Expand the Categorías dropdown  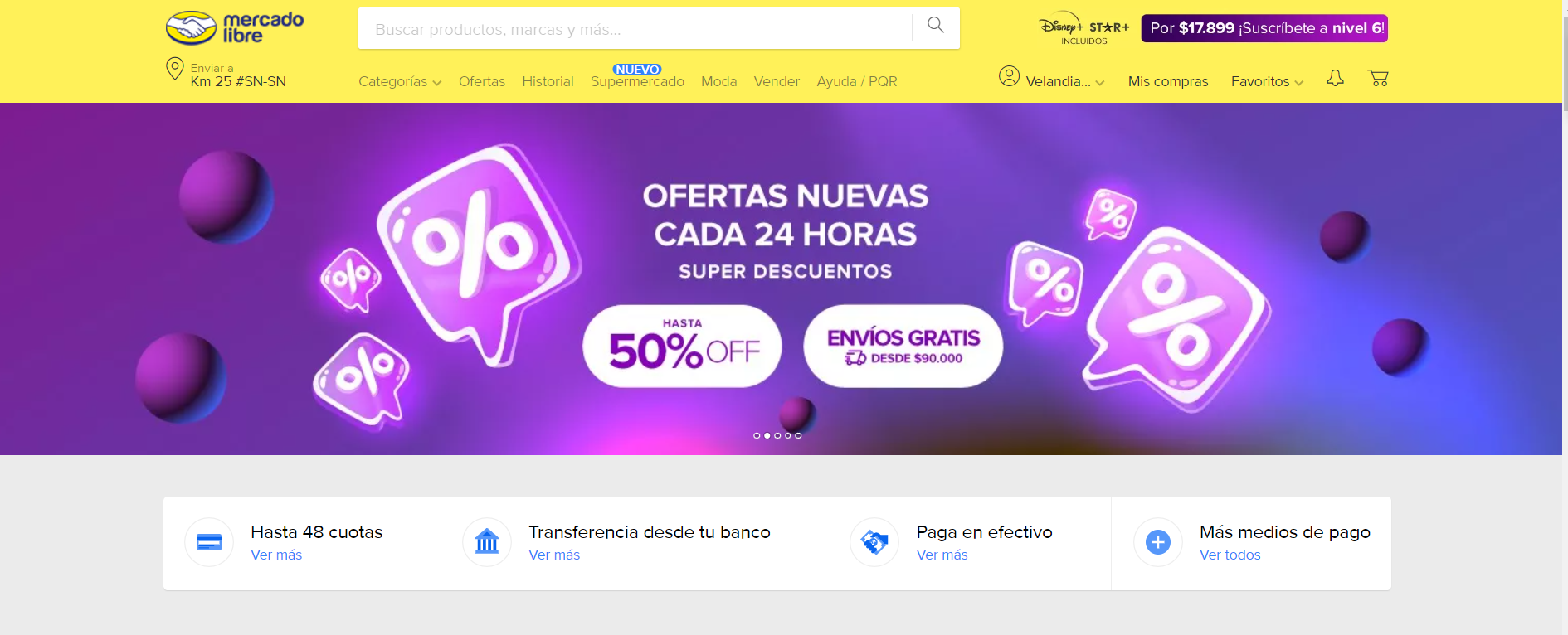tap(400, 81)
